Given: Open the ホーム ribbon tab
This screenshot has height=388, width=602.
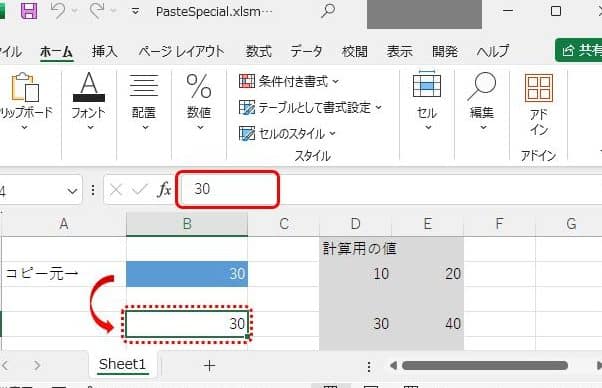Looking at the screenshot, I should click(x=56, y=51).
